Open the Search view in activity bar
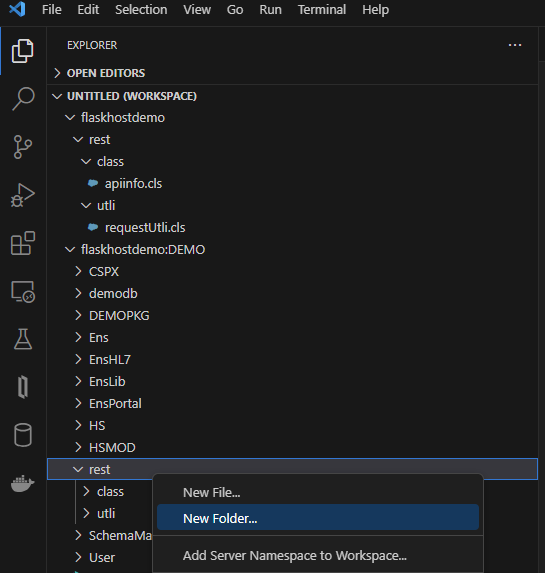The image size is (545, 573). (23, 98)
